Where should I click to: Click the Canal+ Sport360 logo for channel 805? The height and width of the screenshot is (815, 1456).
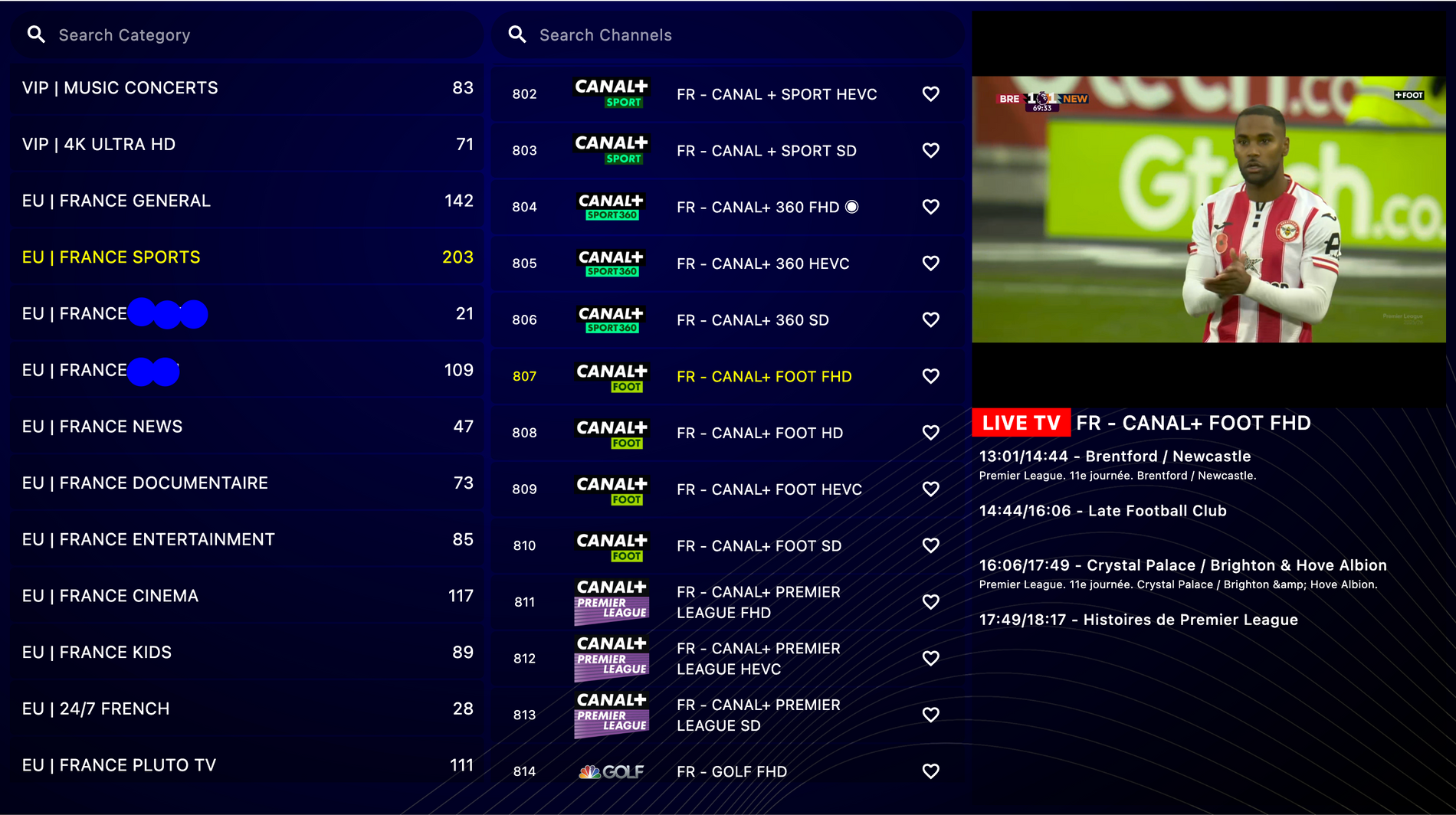[612, 263]
